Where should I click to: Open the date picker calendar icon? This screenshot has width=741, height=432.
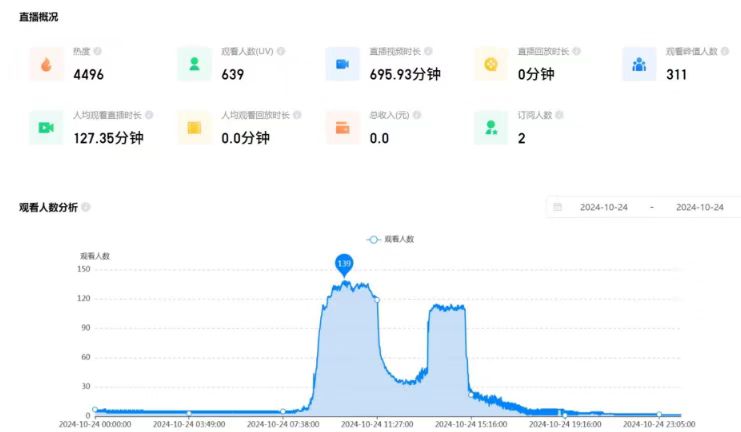coord(557,207)
